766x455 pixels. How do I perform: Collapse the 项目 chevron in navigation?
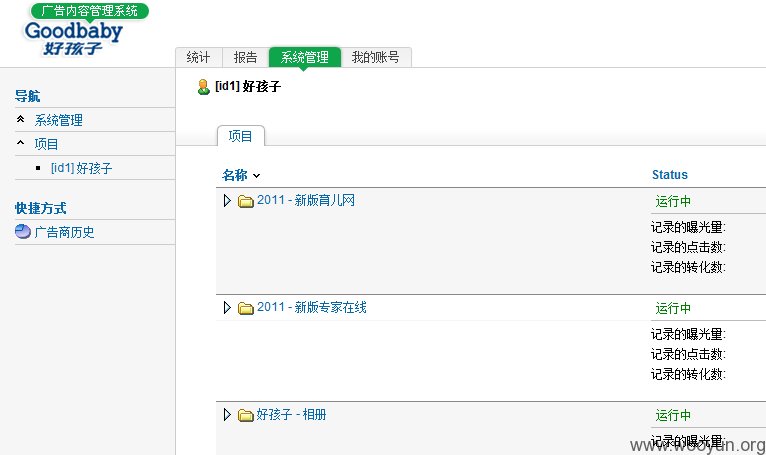click(21, 143)
